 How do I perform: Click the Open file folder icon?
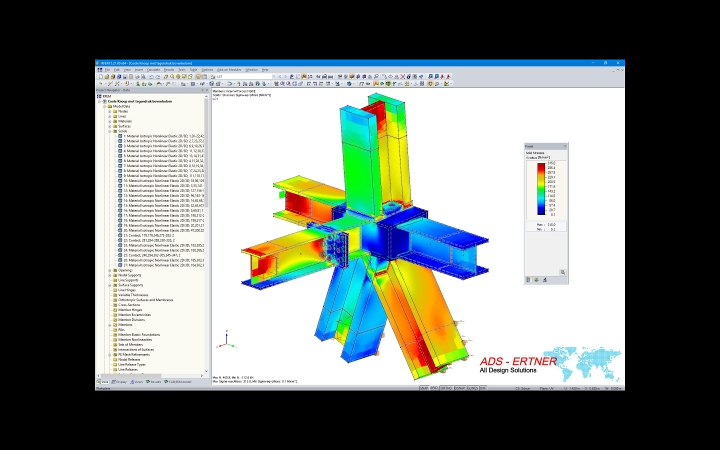point(107,77)
